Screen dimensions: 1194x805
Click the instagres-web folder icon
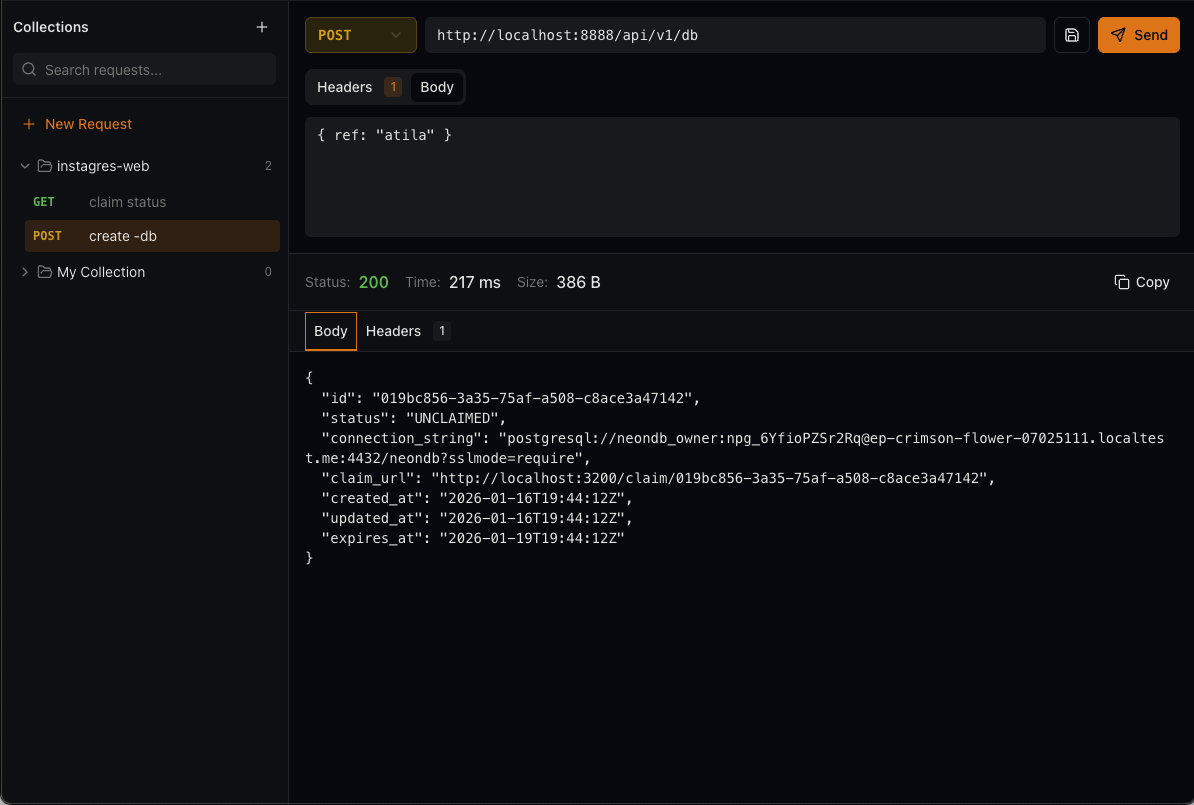44,166
